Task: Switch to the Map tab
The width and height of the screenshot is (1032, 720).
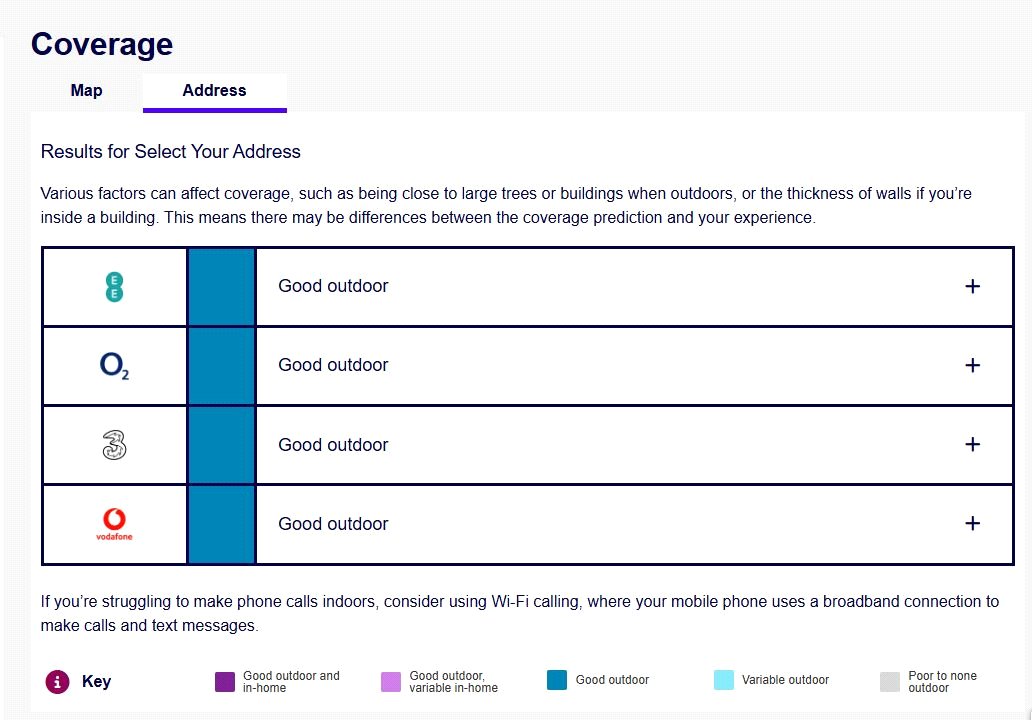Action: (x=86, y=91)
